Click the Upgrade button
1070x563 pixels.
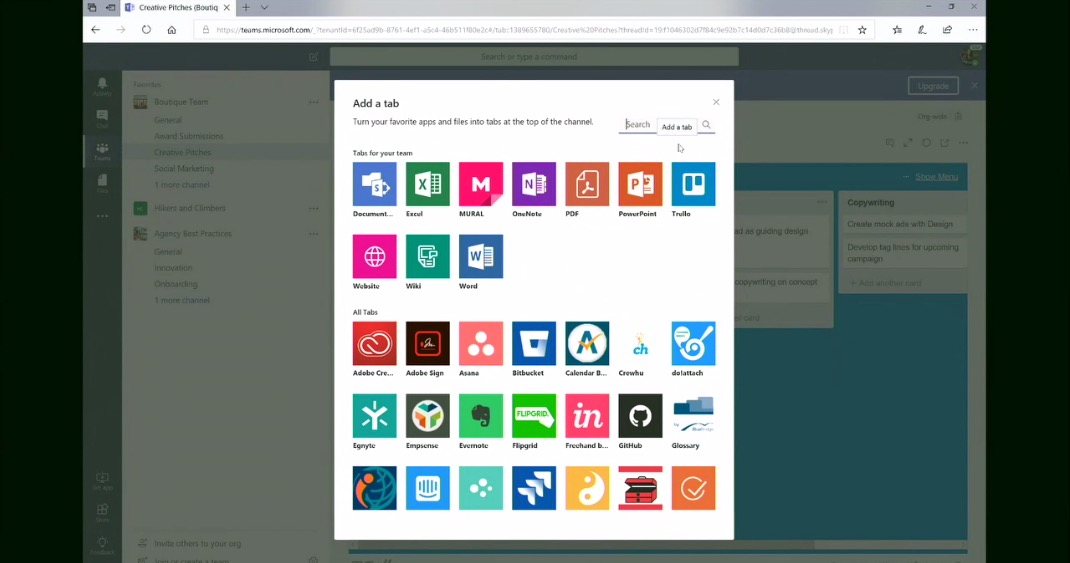tap(933, 86)
